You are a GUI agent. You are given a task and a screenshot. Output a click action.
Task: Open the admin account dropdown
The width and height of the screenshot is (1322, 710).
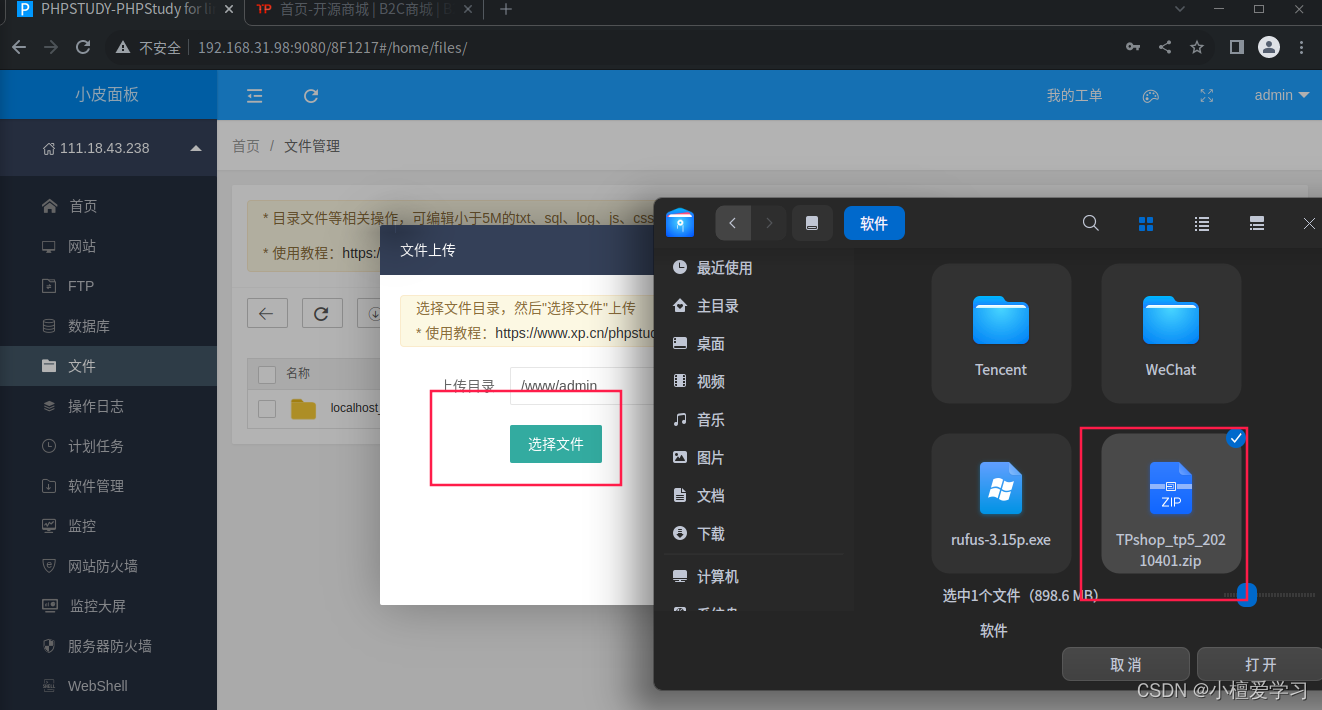point(1281,95)
